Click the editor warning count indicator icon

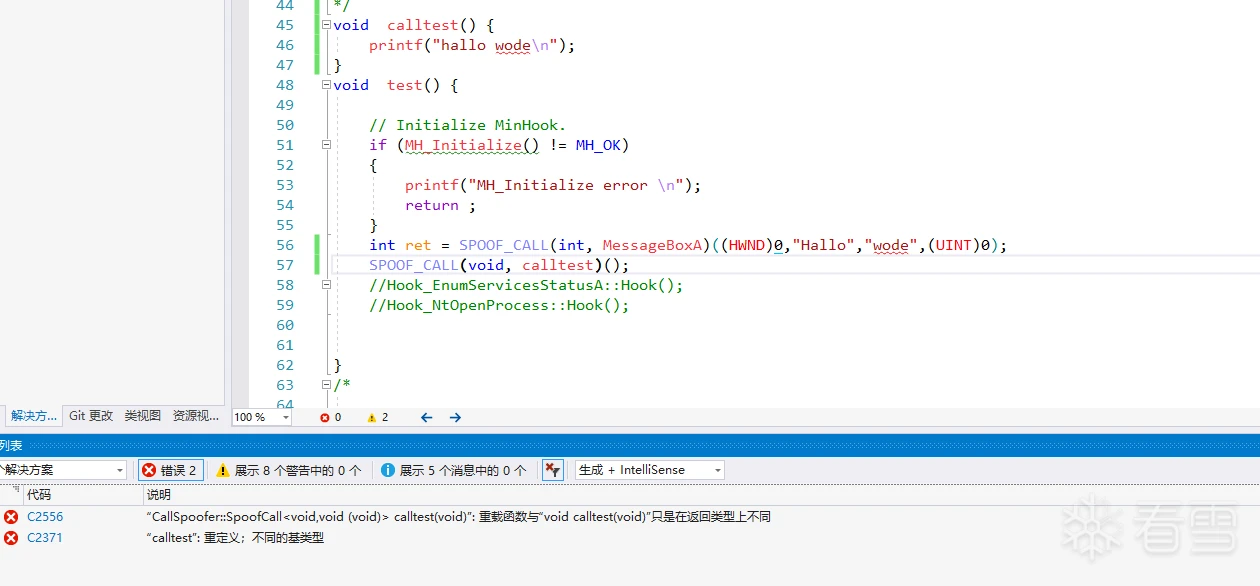point(371,417)
